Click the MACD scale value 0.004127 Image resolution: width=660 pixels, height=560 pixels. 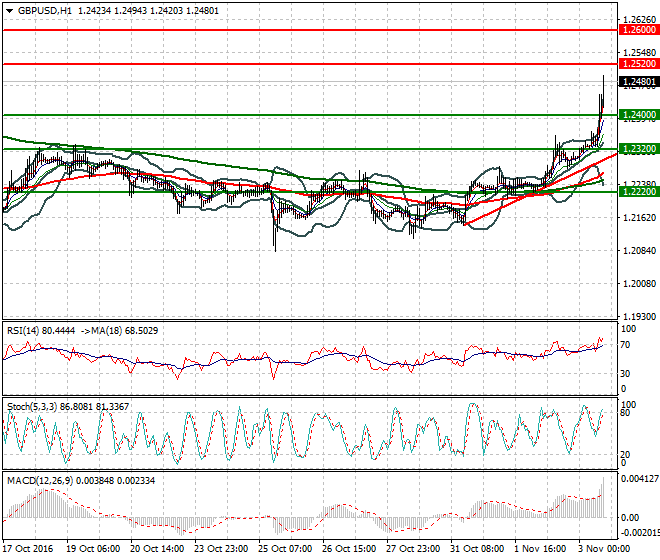click(640, 479)
